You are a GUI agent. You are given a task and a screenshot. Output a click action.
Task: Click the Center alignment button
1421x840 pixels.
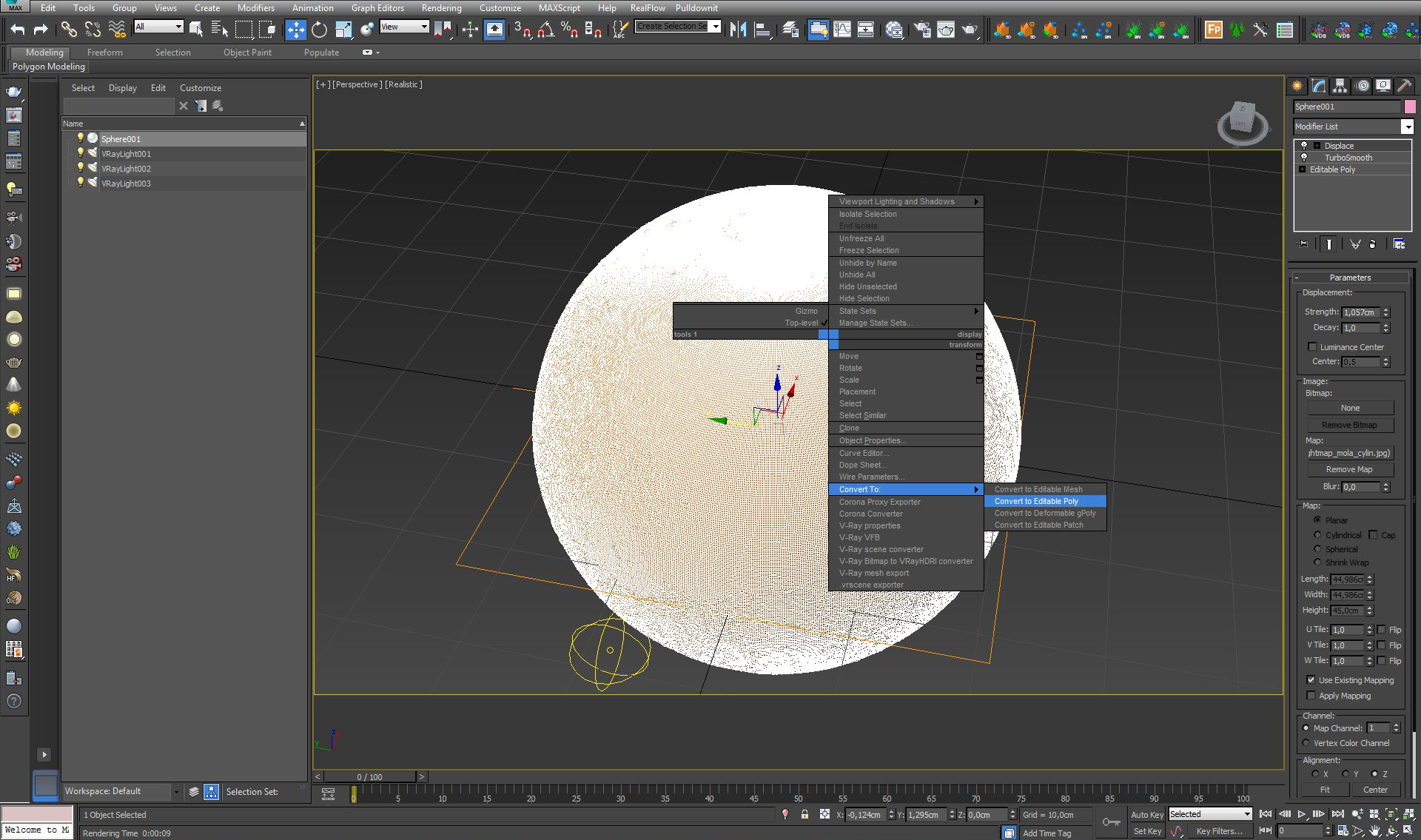pos(1375,790)
